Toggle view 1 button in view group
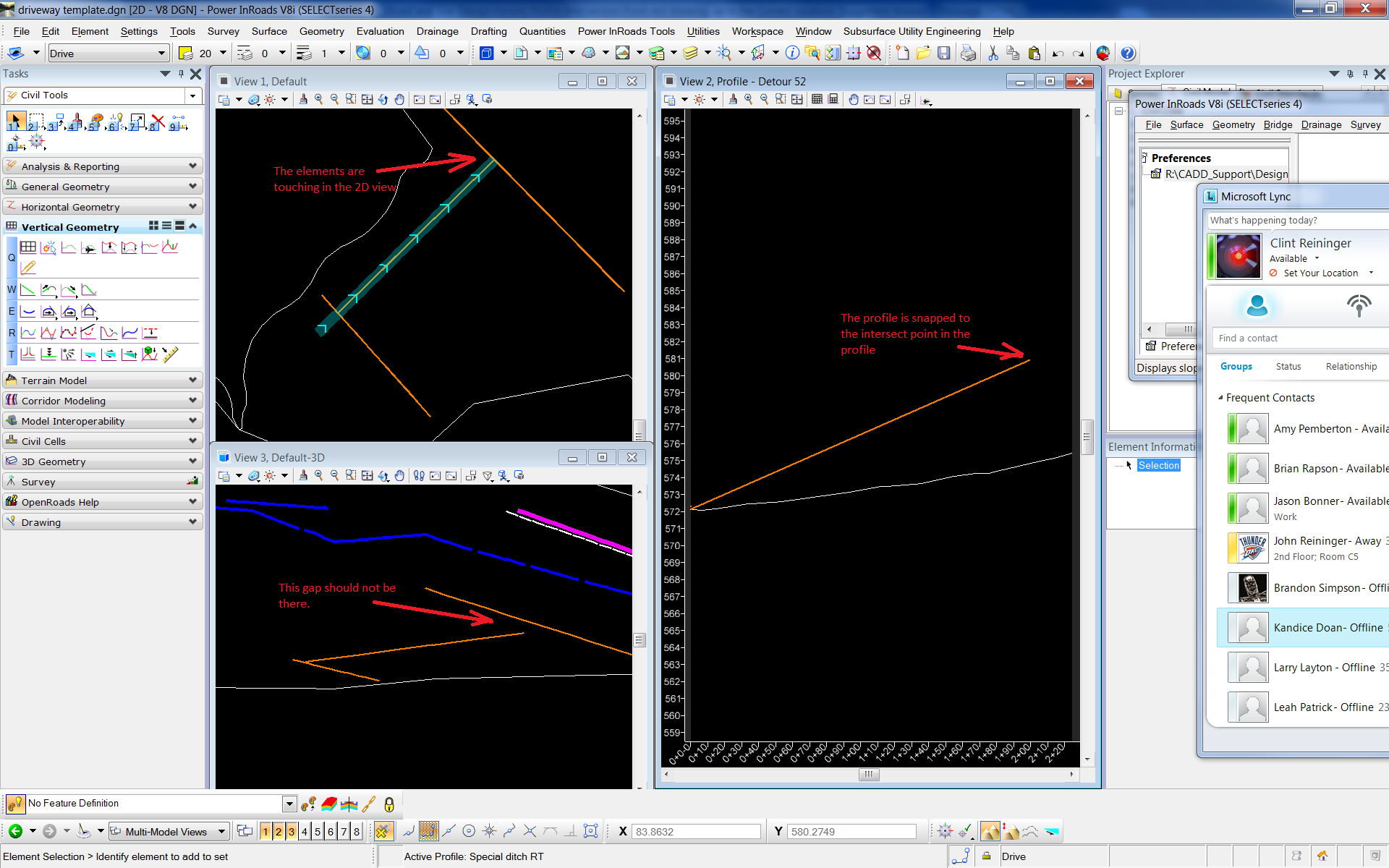 click(x=266, y=832)
